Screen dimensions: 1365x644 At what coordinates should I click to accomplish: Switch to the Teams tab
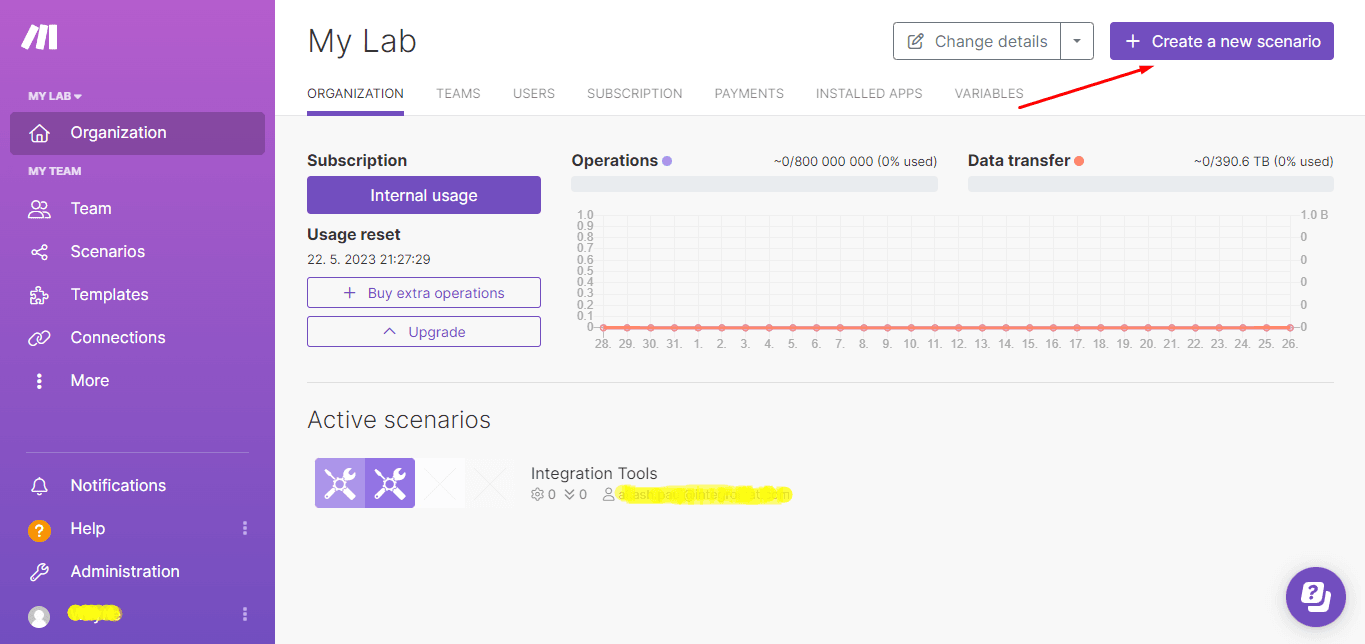(457, 93)
